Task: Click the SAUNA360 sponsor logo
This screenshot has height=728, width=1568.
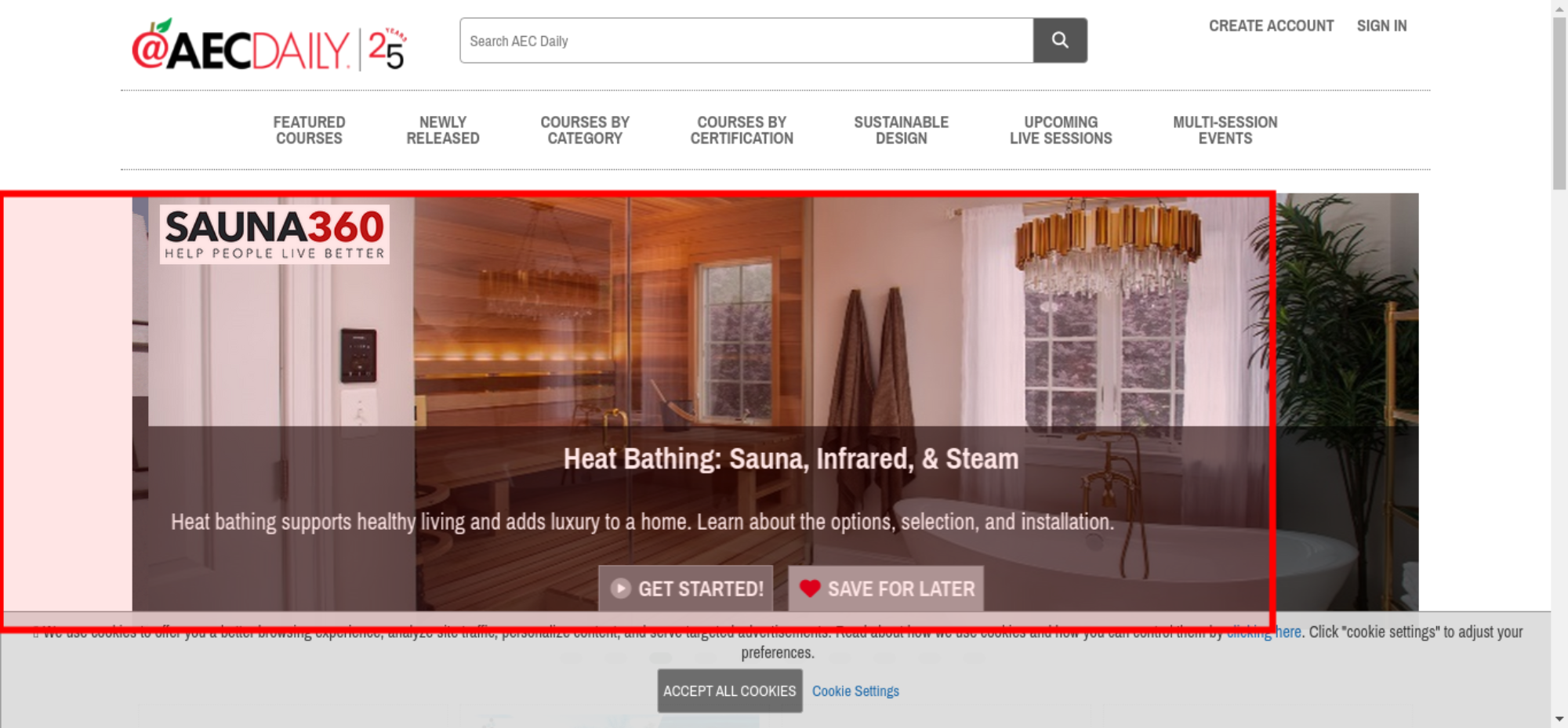Action: coord(274,234)
